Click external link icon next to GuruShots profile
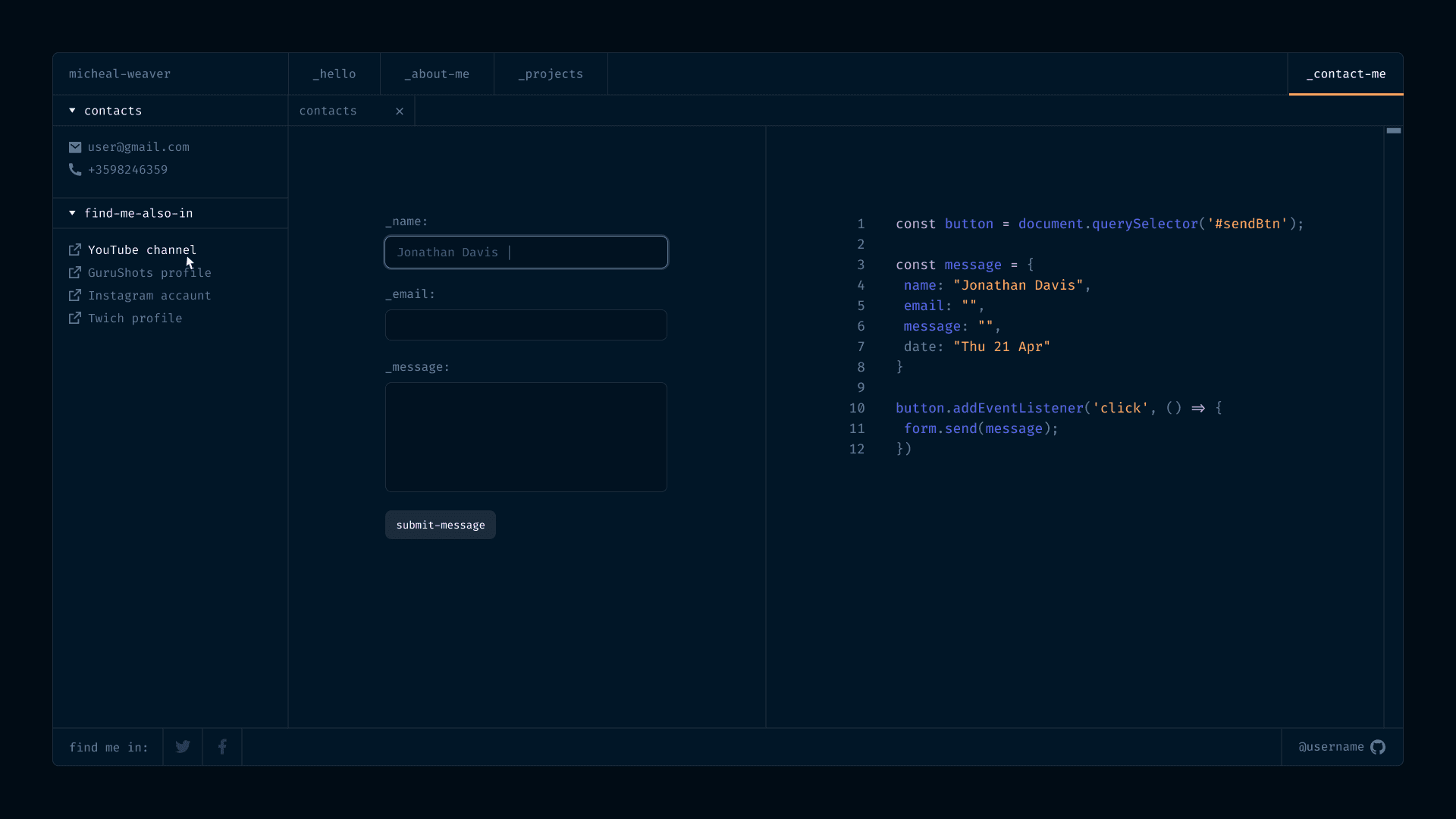Viewport: 1456px width, 819px height. click(75, 272)
